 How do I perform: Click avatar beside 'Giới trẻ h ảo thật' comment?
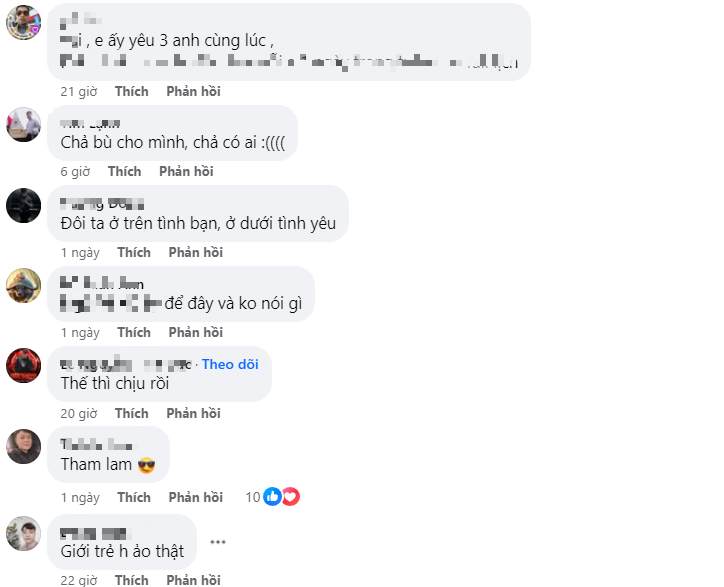(x=23, y=533)
